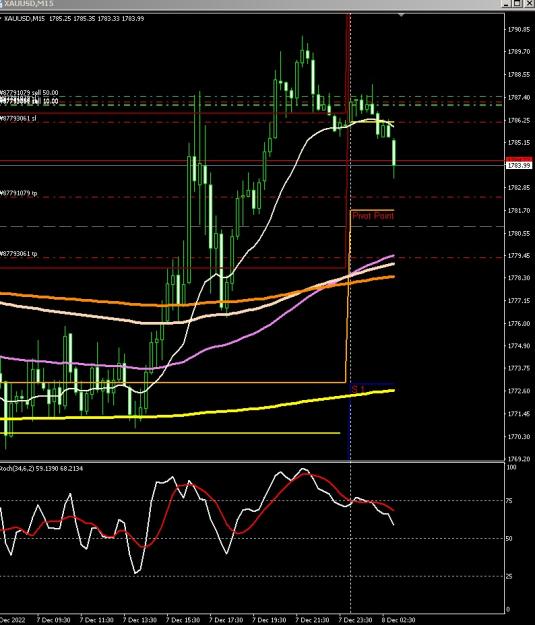
Task: Click time axis label 7 Dec 19:30
Action: [x=269, y=620]
